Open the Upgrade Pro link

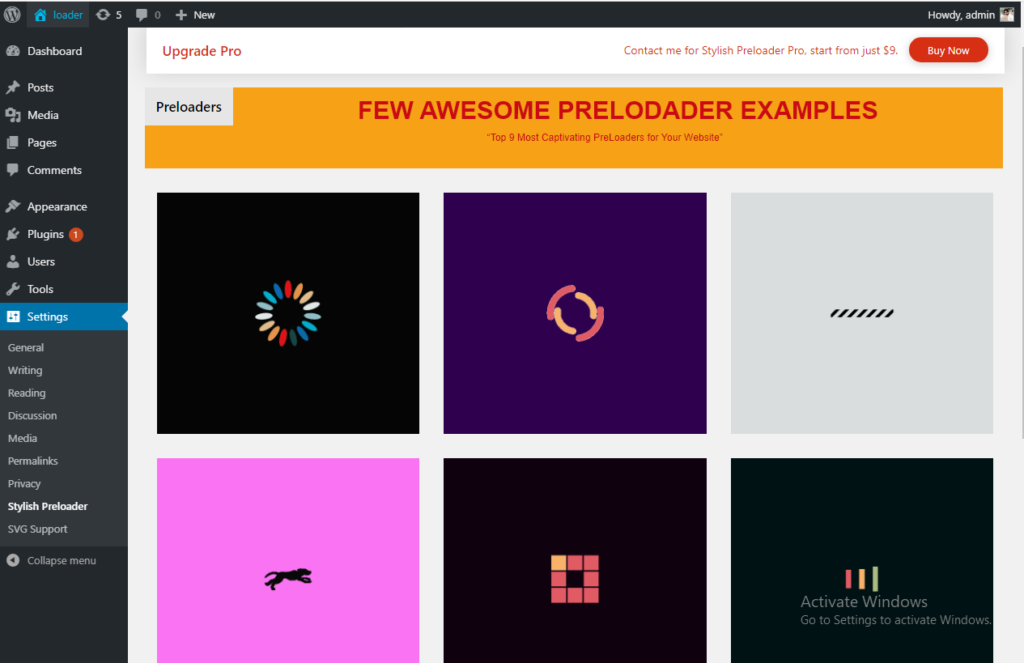point(201,50)
